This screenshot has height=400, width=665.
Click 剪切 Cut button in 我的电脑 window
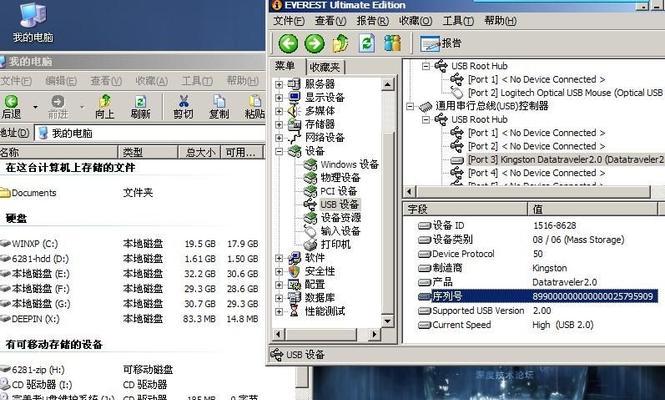183,106
